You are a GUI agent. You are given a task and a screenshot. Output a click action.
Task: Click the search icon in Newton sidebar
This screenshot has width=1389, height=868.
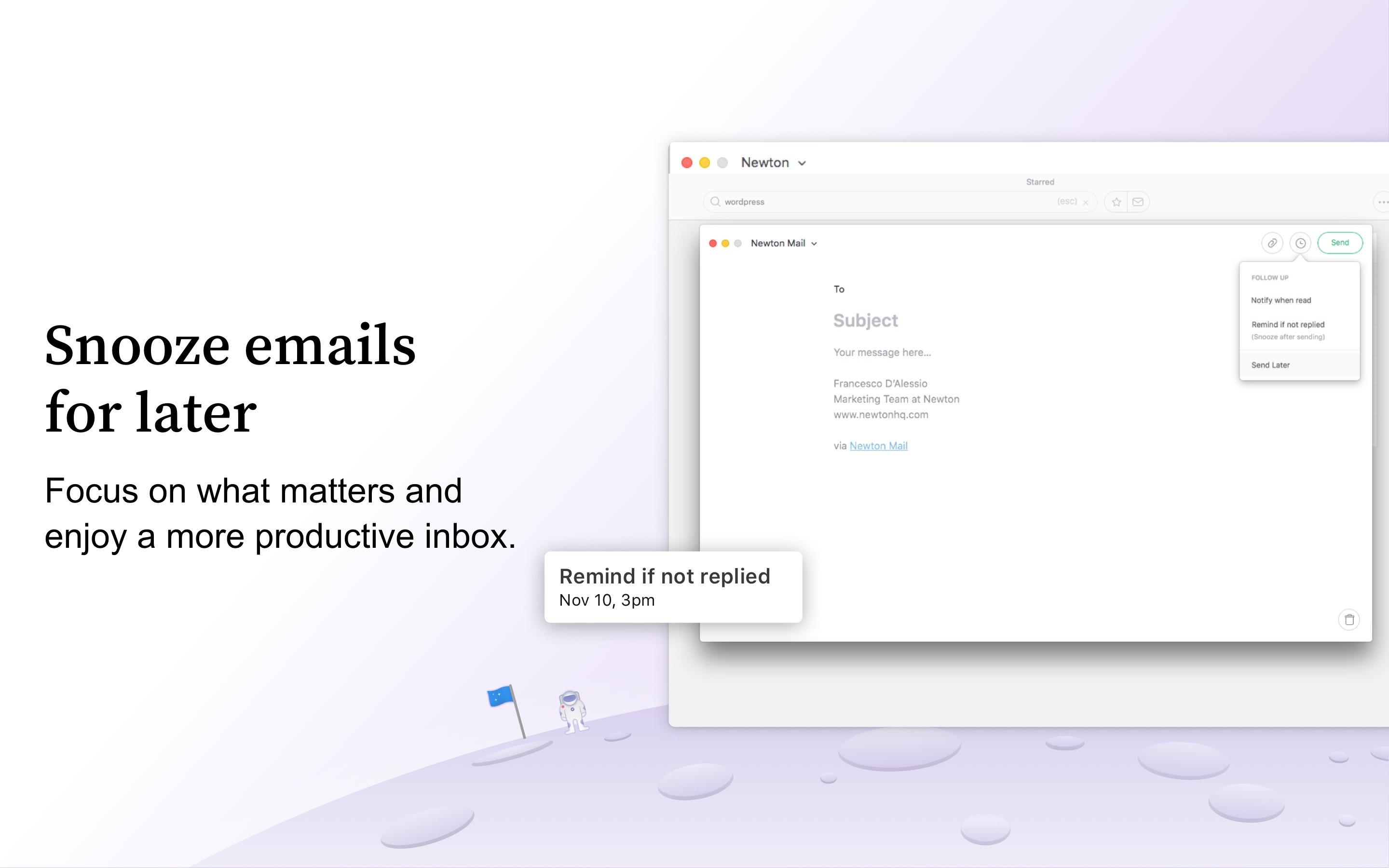714,201
